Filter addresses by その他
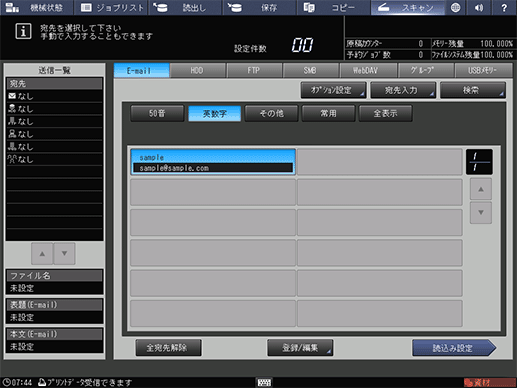 point(272,113)
